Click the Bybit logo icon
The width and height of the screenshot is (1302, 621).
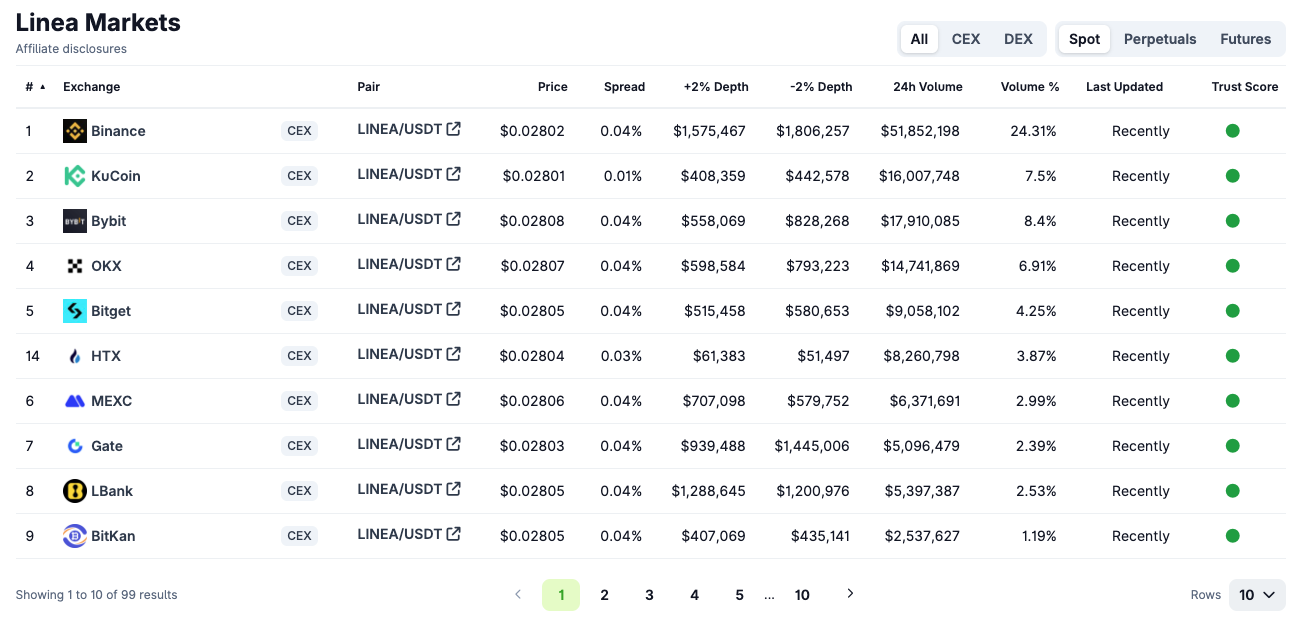pos(75,221)
